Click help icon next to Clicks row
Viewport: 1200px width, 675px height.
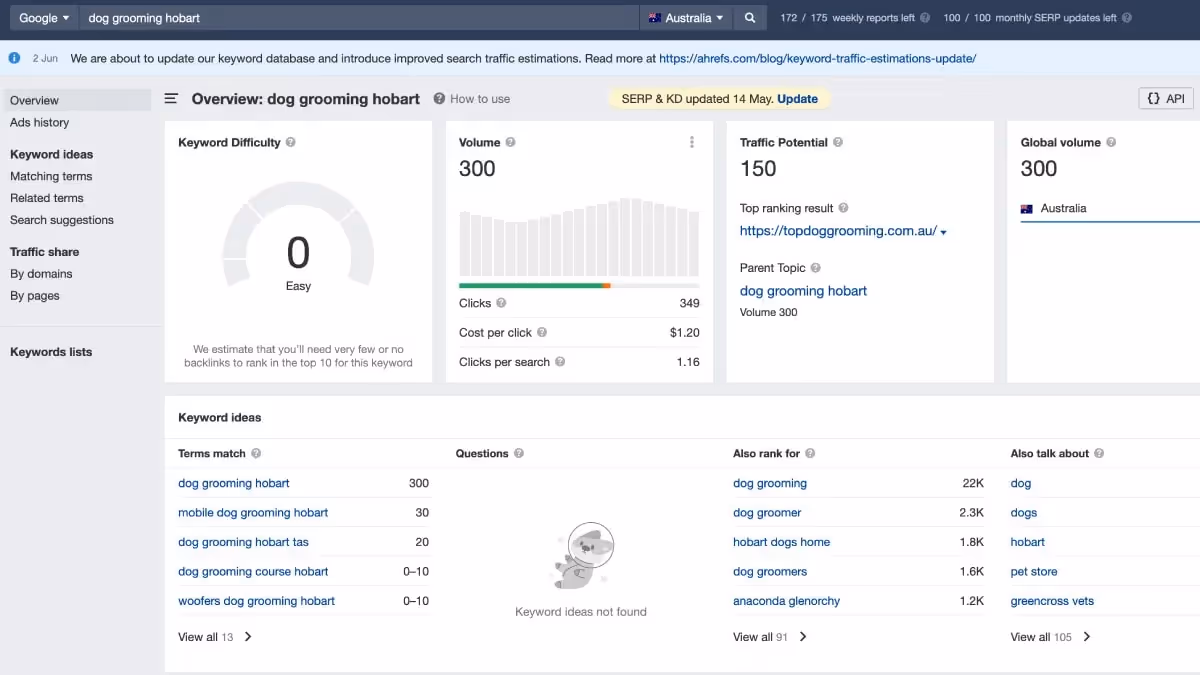(x=501, y=303)
